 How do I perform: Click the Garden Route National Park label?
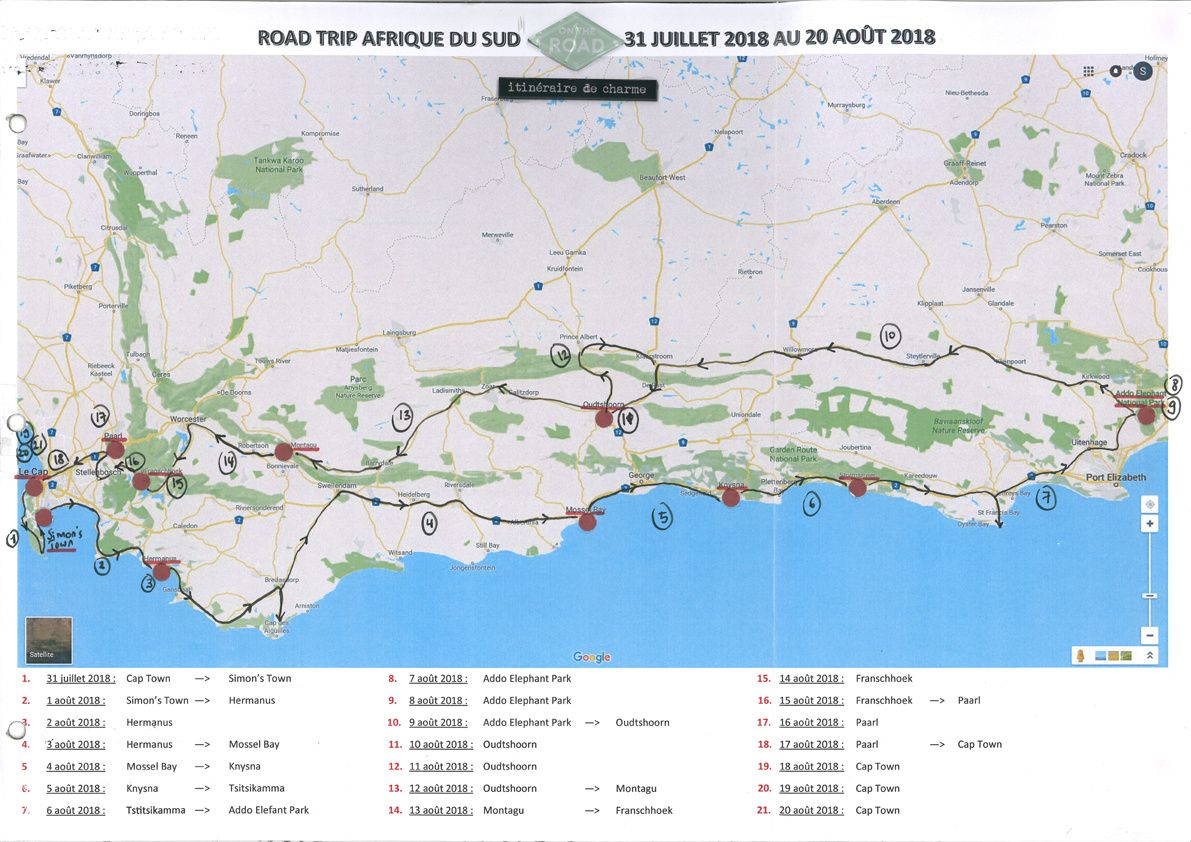(x=794, y=454)
